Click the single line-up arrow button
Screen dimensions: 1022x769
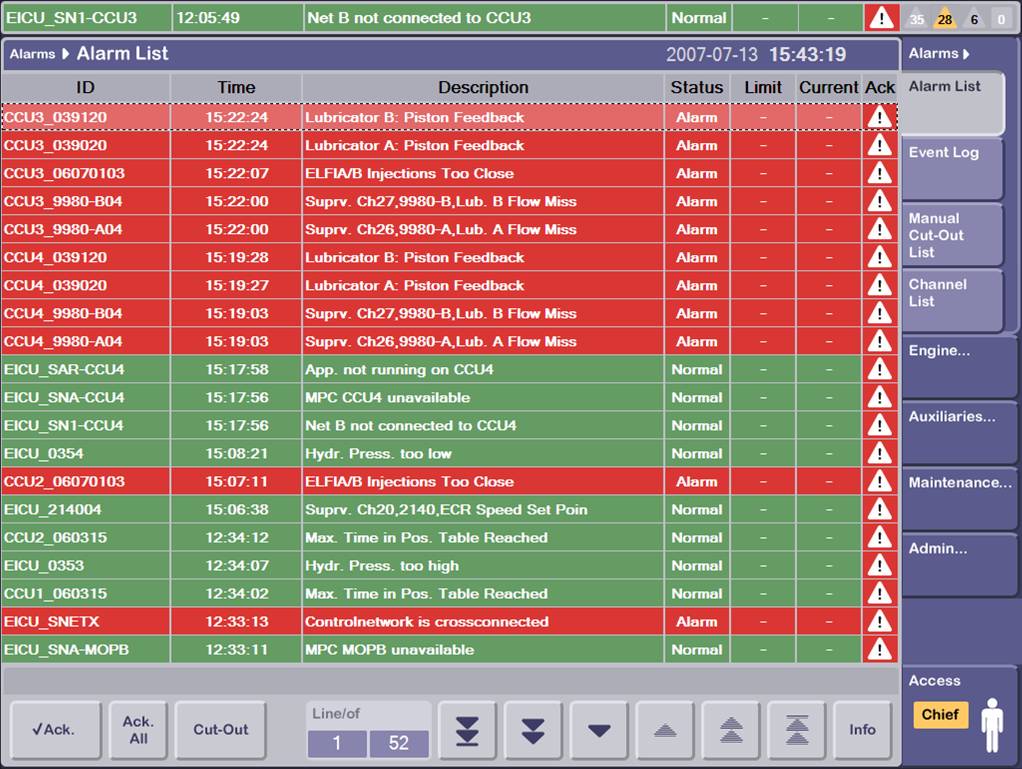pyautogui.click(x=665, y=730)
